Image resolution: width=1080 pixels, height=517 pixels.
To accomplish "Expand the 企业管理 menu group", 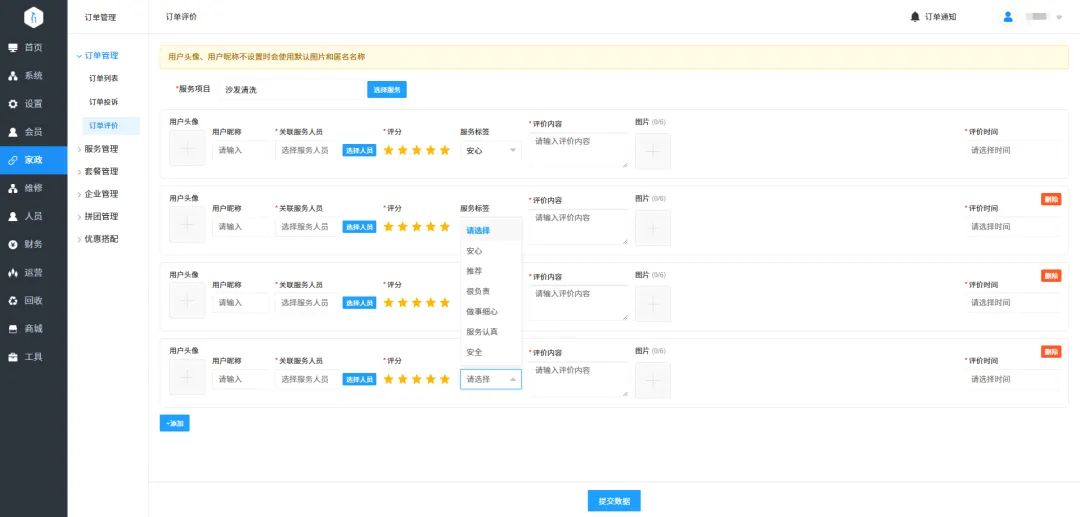I will (x=97, y=194).
